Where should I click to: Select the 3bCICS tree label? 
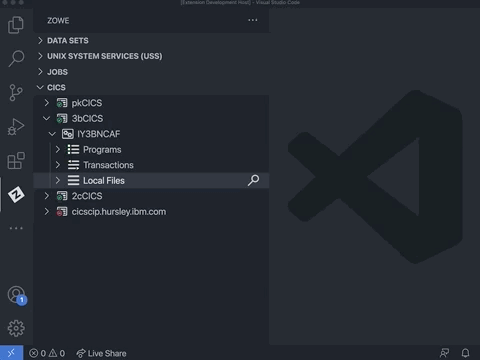(x=87, y=118)
